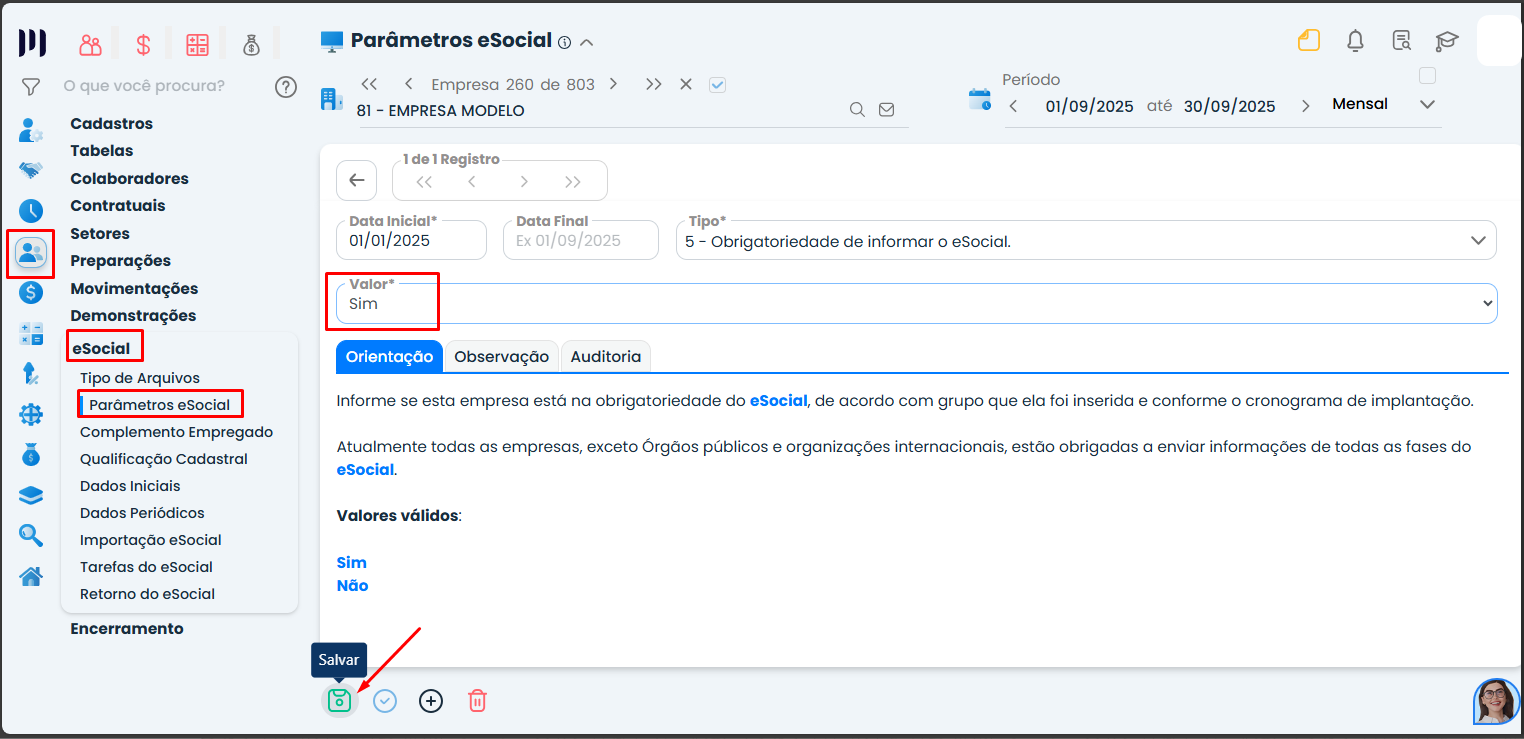Open the handshake sidebar module
This screenshot has width=1524, height=739.
pos(31,170)
